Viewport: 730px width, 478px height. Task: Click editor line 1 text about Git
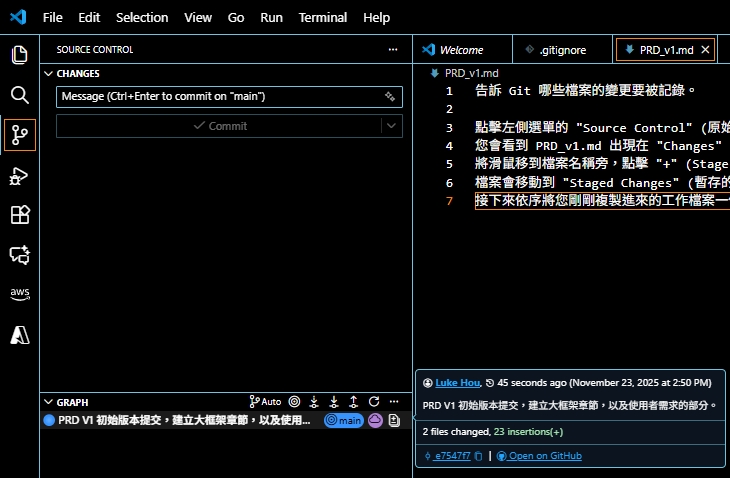coord(585,90)
